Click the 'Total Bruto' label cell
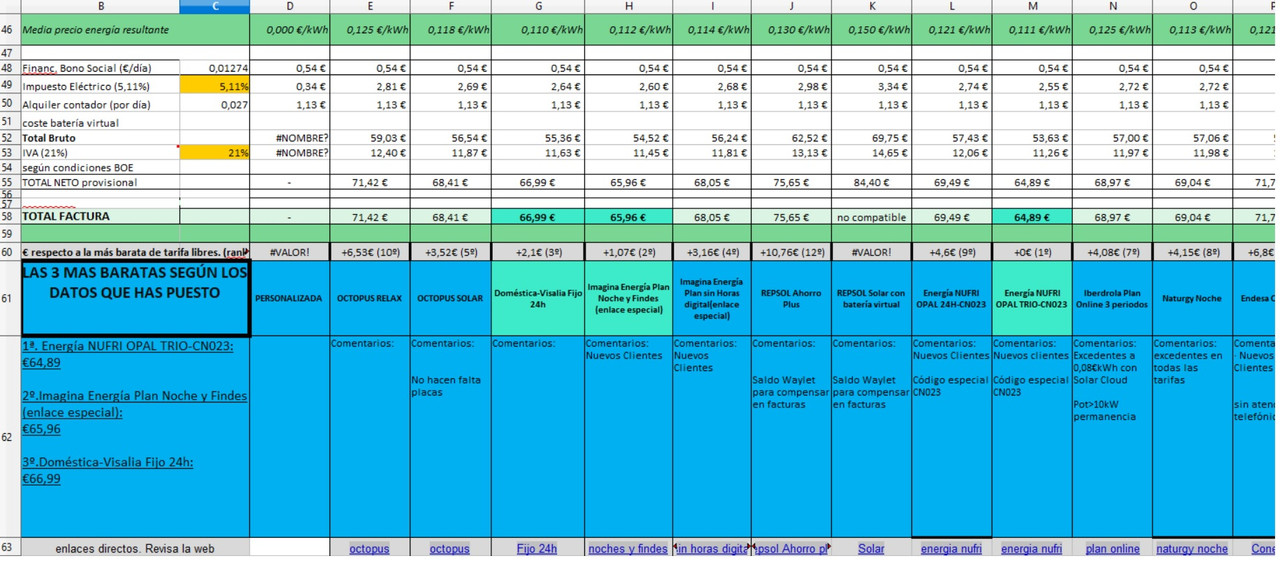 (x=101, y=138)
